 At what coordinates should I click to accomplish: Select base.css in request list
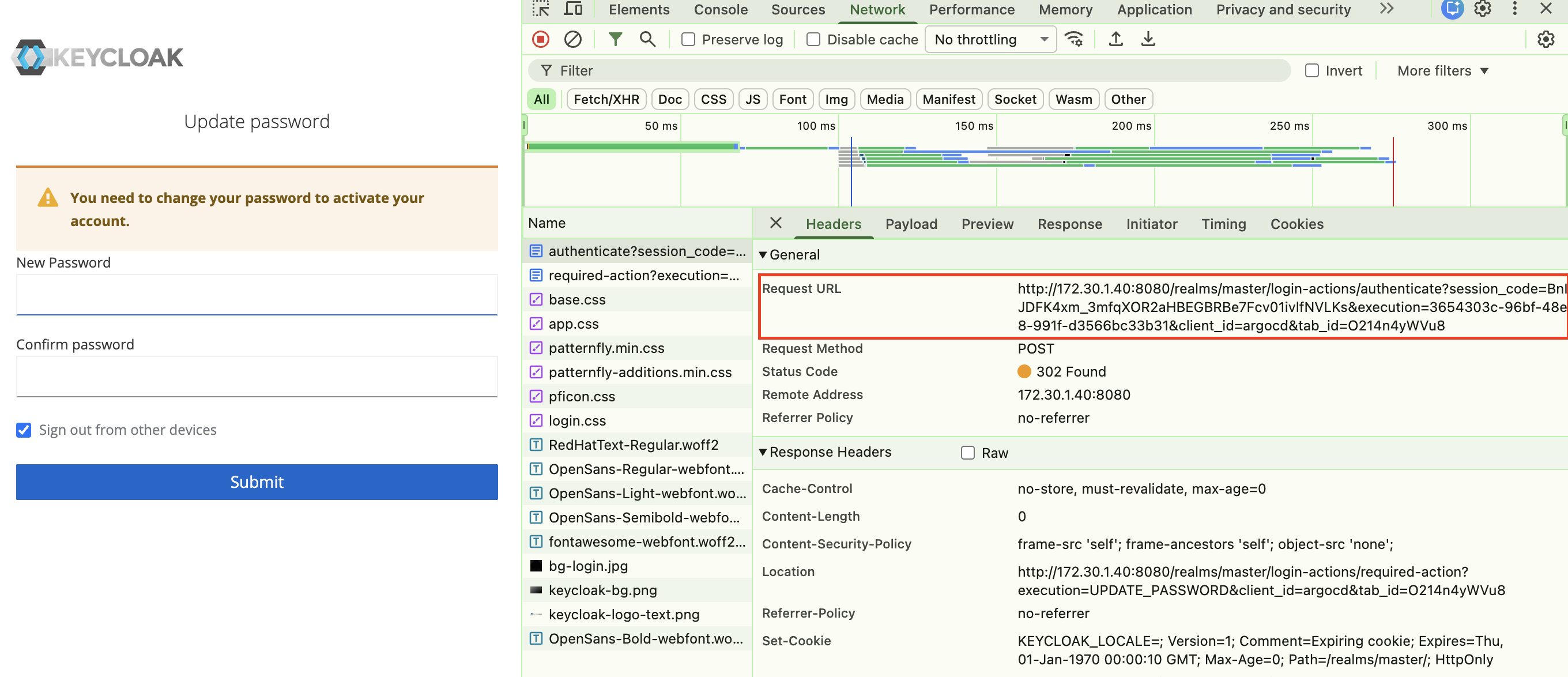click(576, 299)
